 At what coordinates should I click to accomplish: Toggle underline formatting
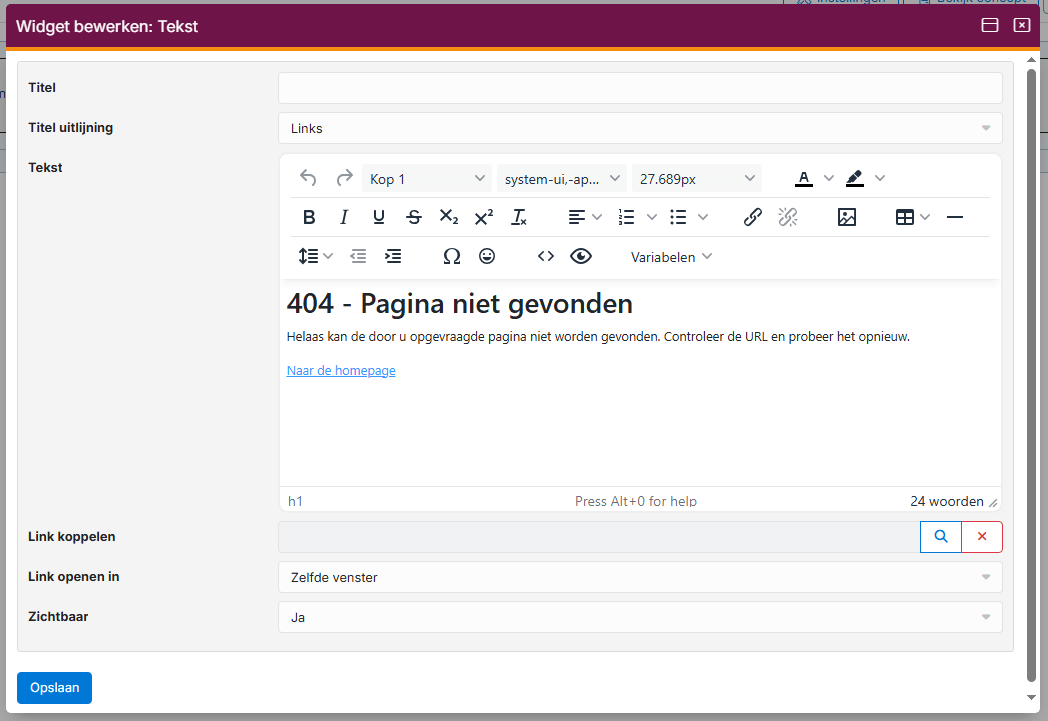[379, 217]
